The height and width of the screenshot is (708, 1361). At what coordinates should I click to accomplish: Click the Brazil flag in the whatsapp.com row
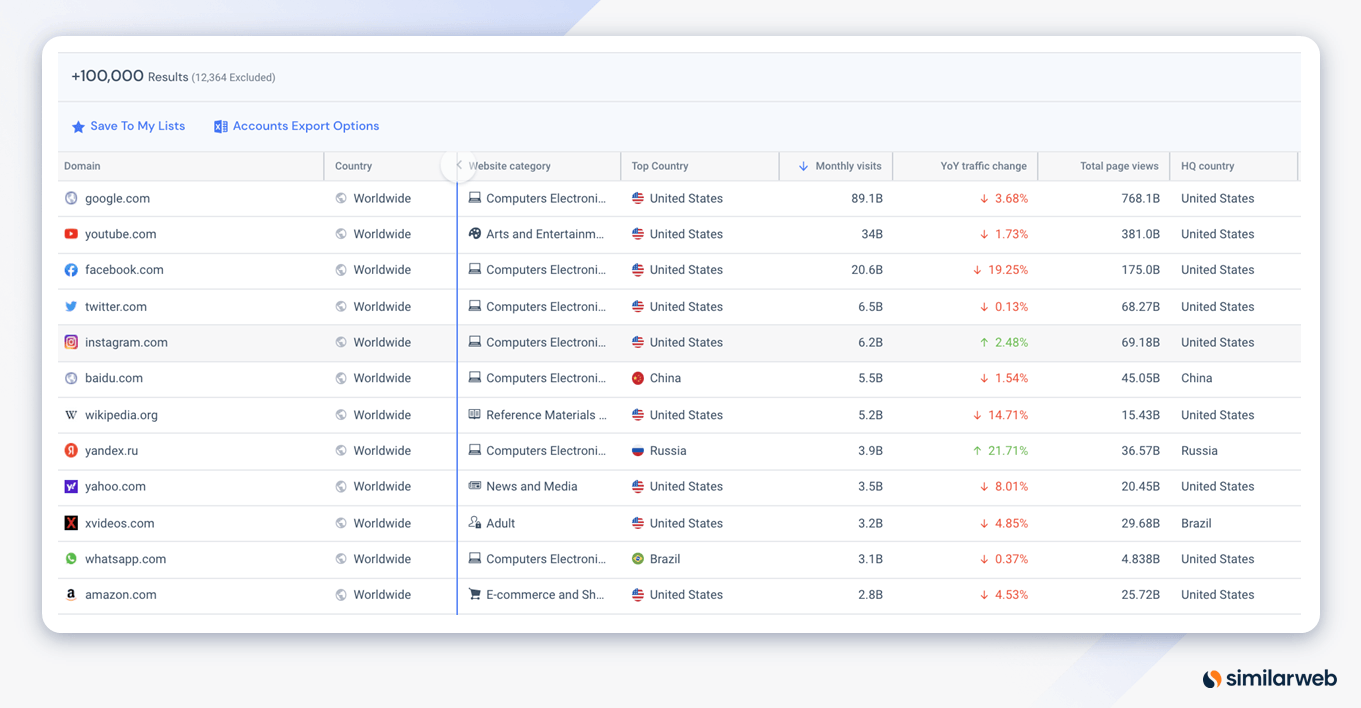(x=637, y=558)
